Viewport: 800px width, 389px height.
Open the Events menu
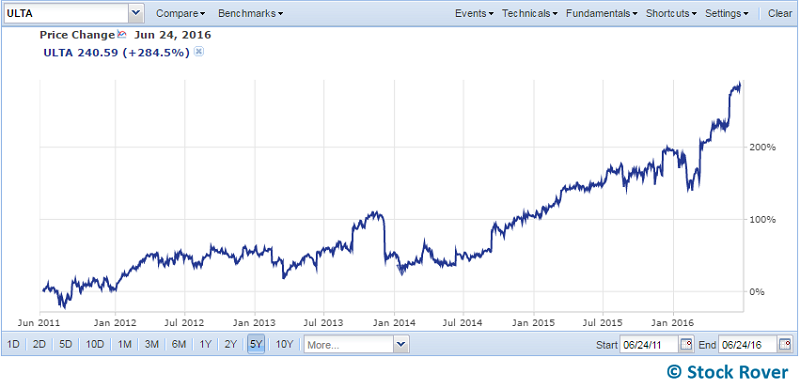pyautogui.click(x=474, y=13)
